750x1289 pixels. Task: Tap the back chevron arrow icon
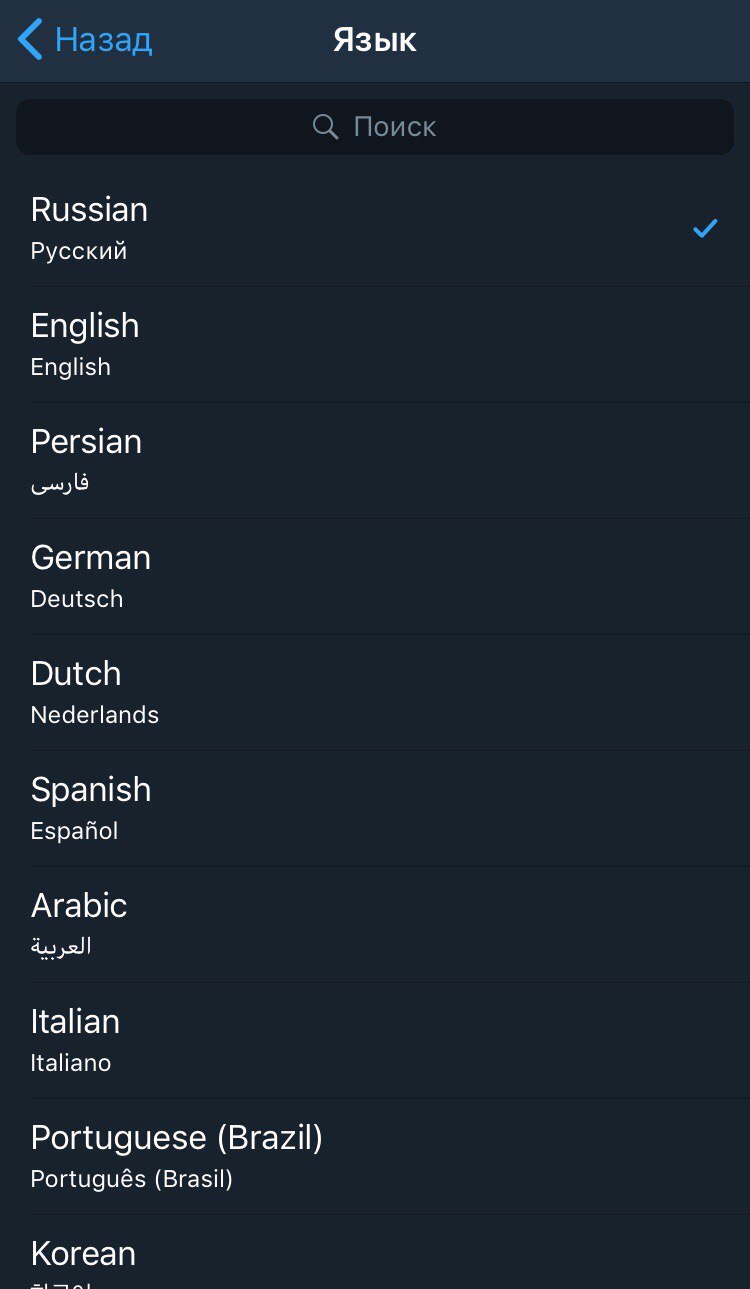tap(30, 40)
